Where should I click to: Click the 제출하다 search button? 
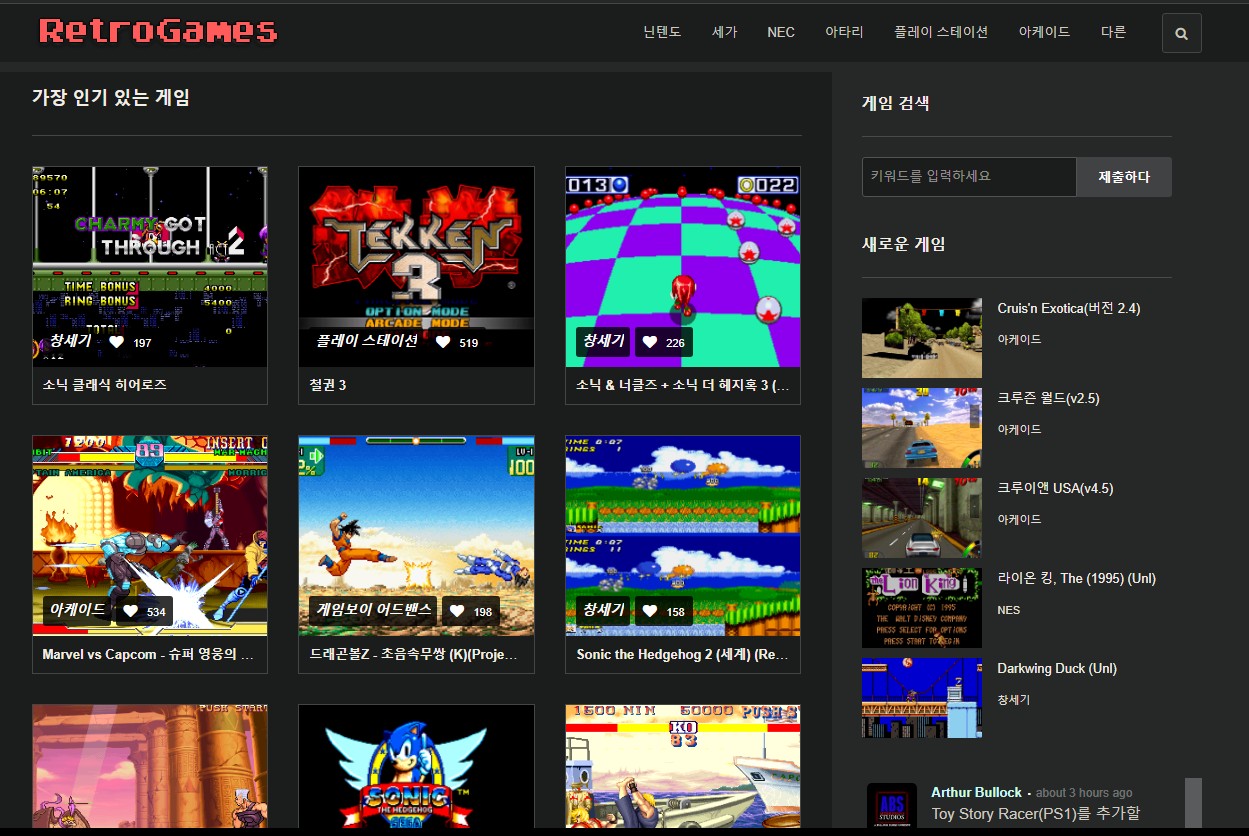click(x=1124, y=177)
